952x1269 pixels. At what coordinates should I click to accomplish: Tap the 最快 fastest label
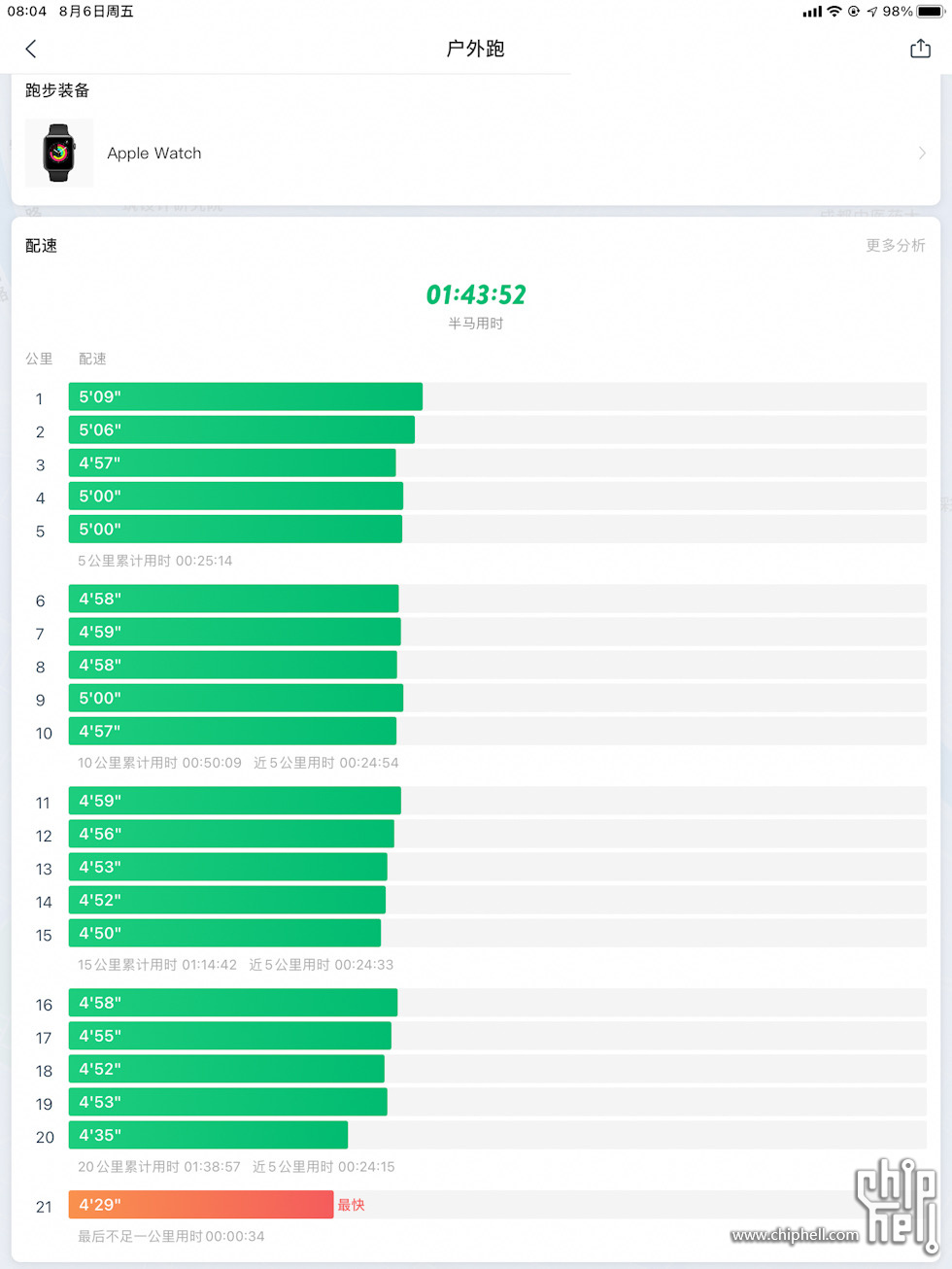pyautogui.click(x=351, y=1205)
